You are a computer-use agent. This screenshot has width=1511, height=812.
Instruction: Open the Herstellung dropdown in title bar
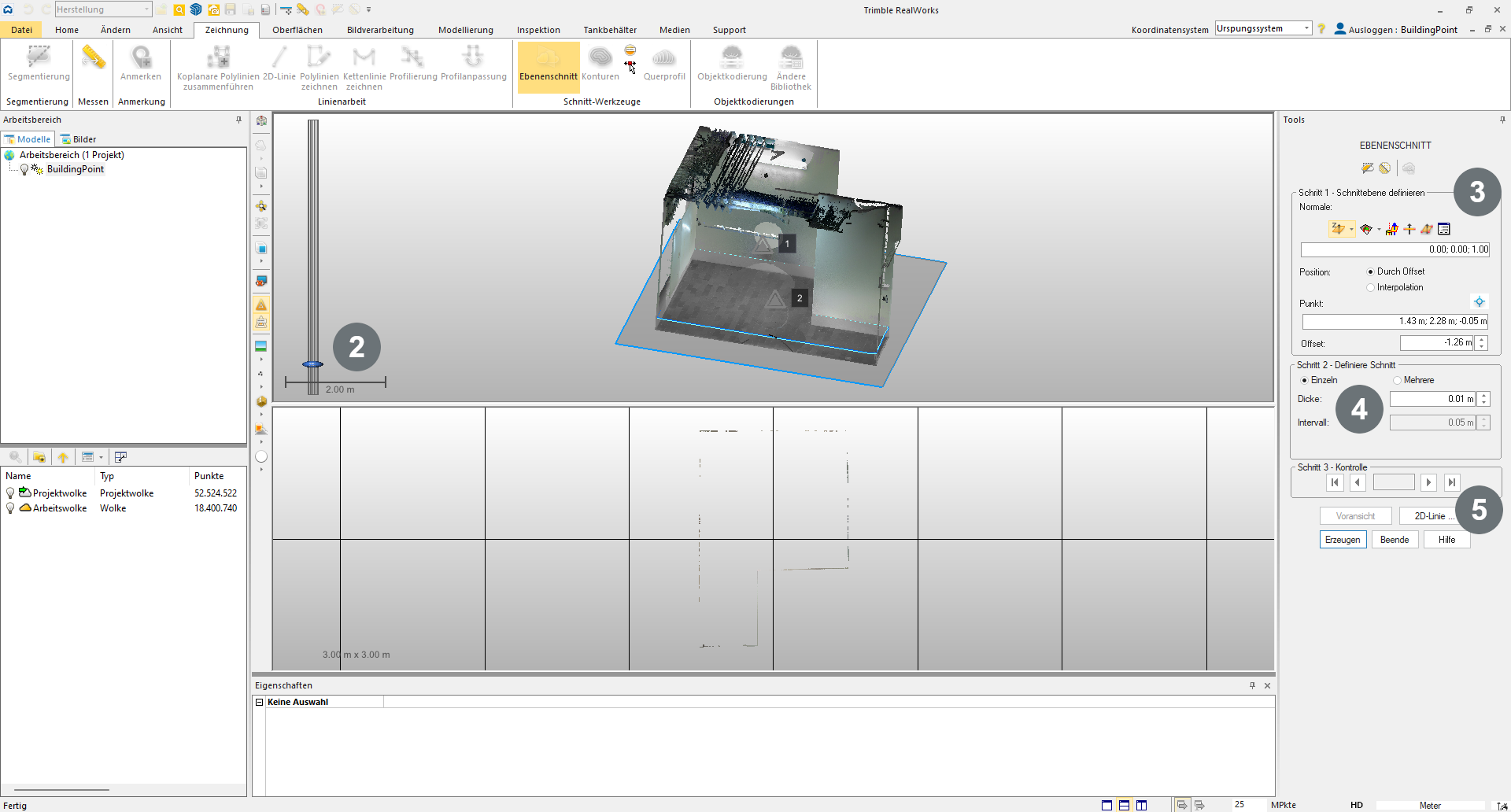click(146, 9)
